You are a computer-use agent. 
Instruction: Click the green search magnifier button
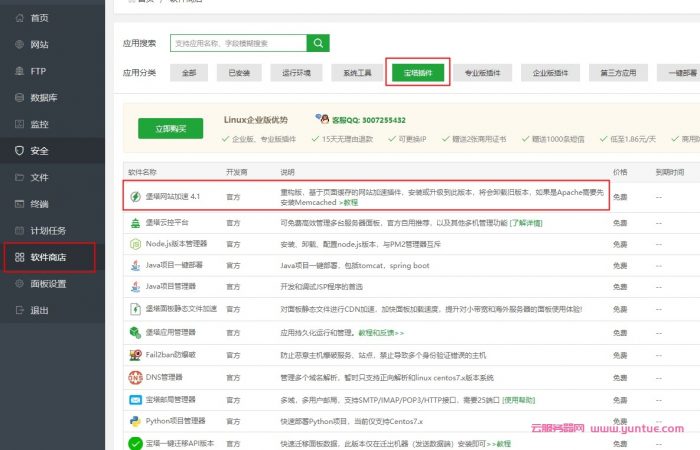[318, 43]
